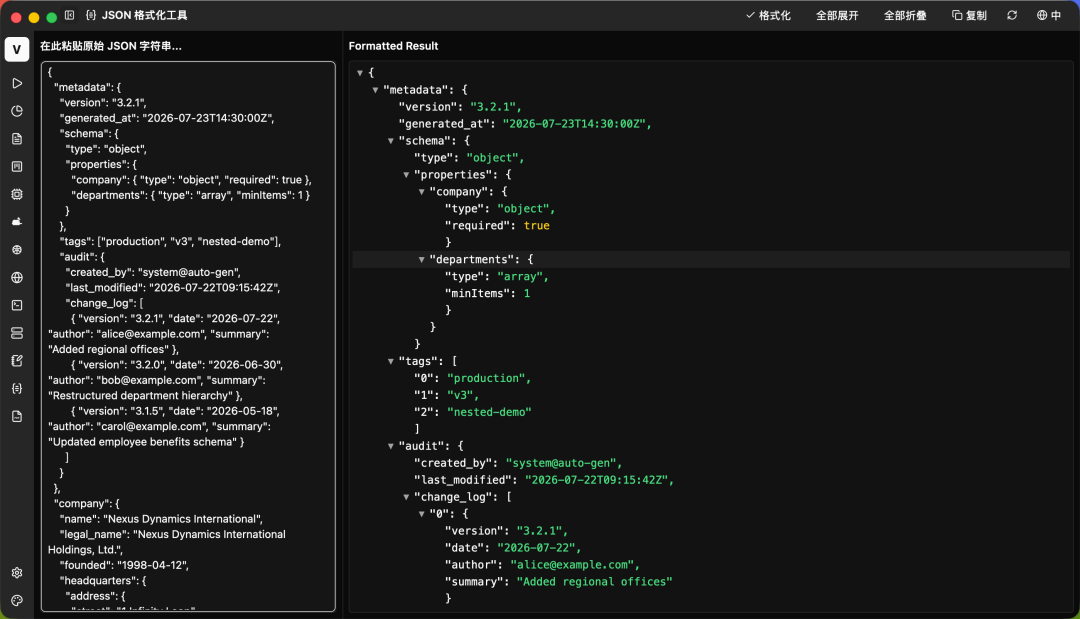1080x619 pixels.
Task: Open the document text sidebar icon
Action: click(x=17, y=138)
